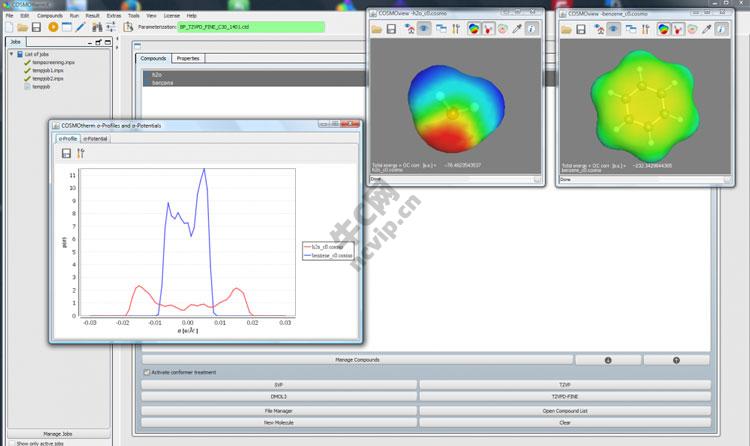The width and height of the screenshot is (750, 446).
Task: Click the move down arrow button beside Manage Compounds
Action: (608, 360)
